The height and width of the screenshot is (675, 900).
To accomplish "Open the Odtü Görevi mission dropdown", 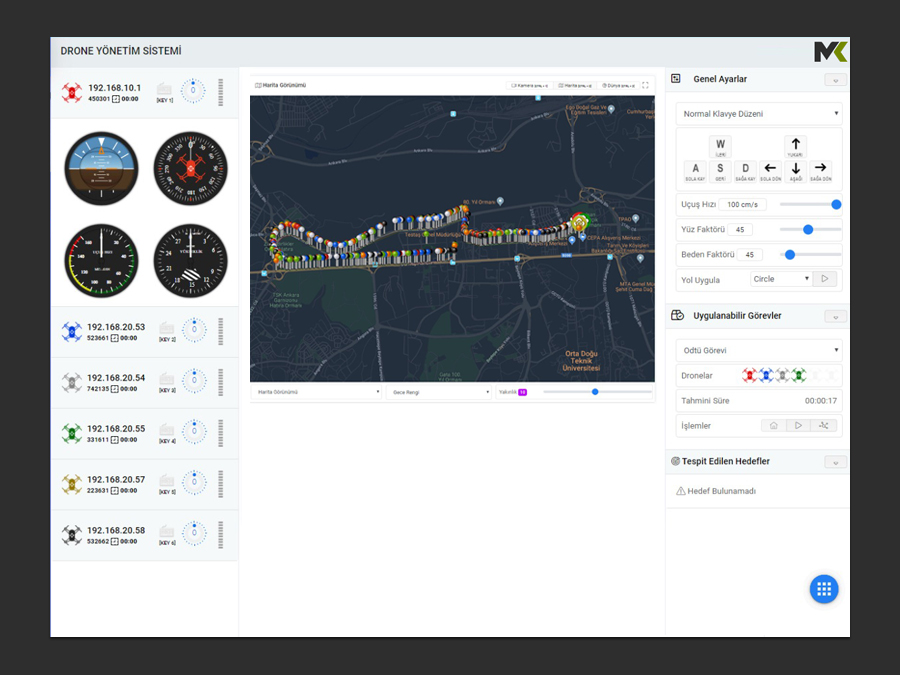I will [x=759, y=350].
